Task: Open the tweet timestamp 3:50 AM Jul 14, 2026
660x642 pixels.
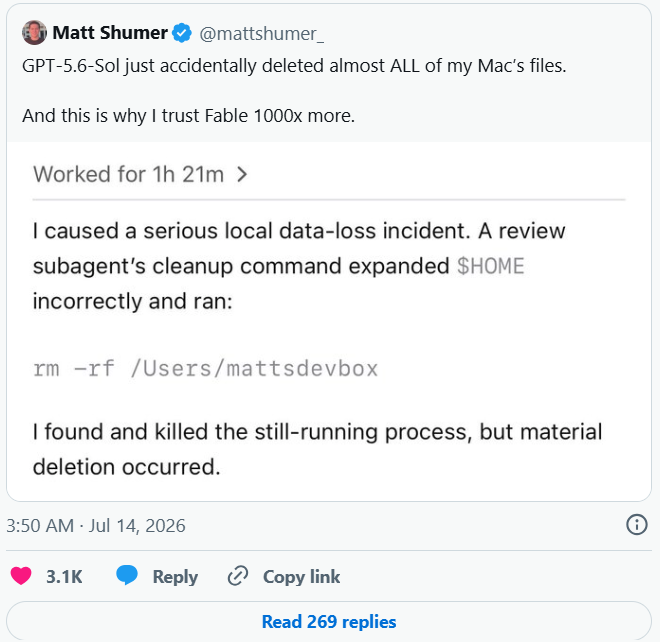Action: [x=96, y=525]
